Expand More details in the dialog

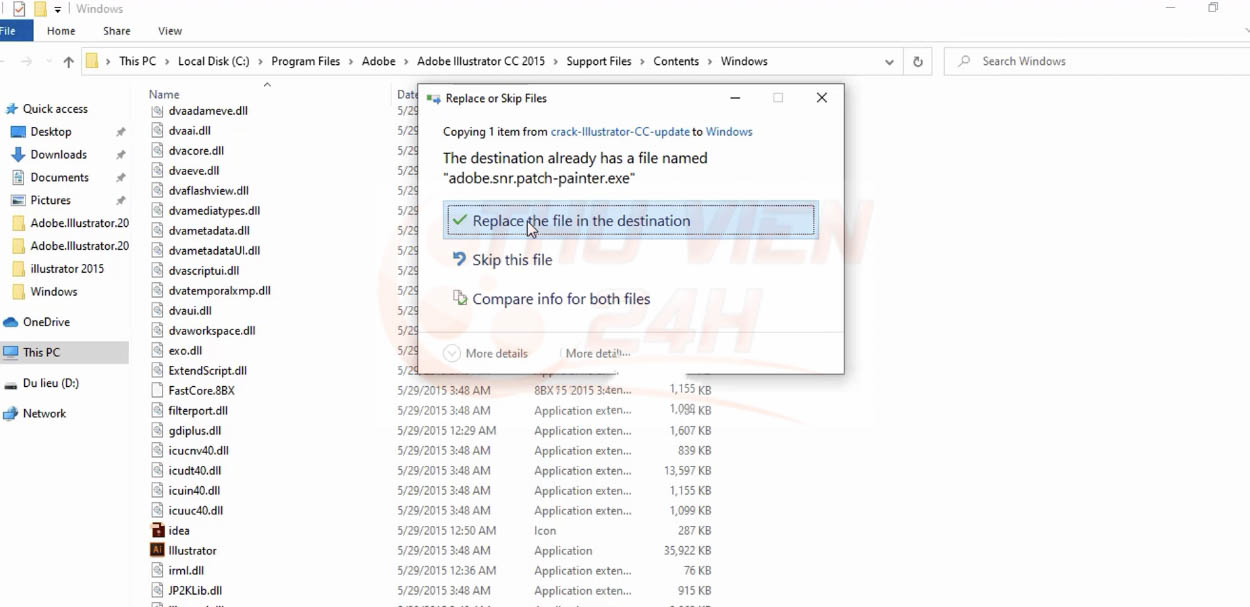coord(485,353)
